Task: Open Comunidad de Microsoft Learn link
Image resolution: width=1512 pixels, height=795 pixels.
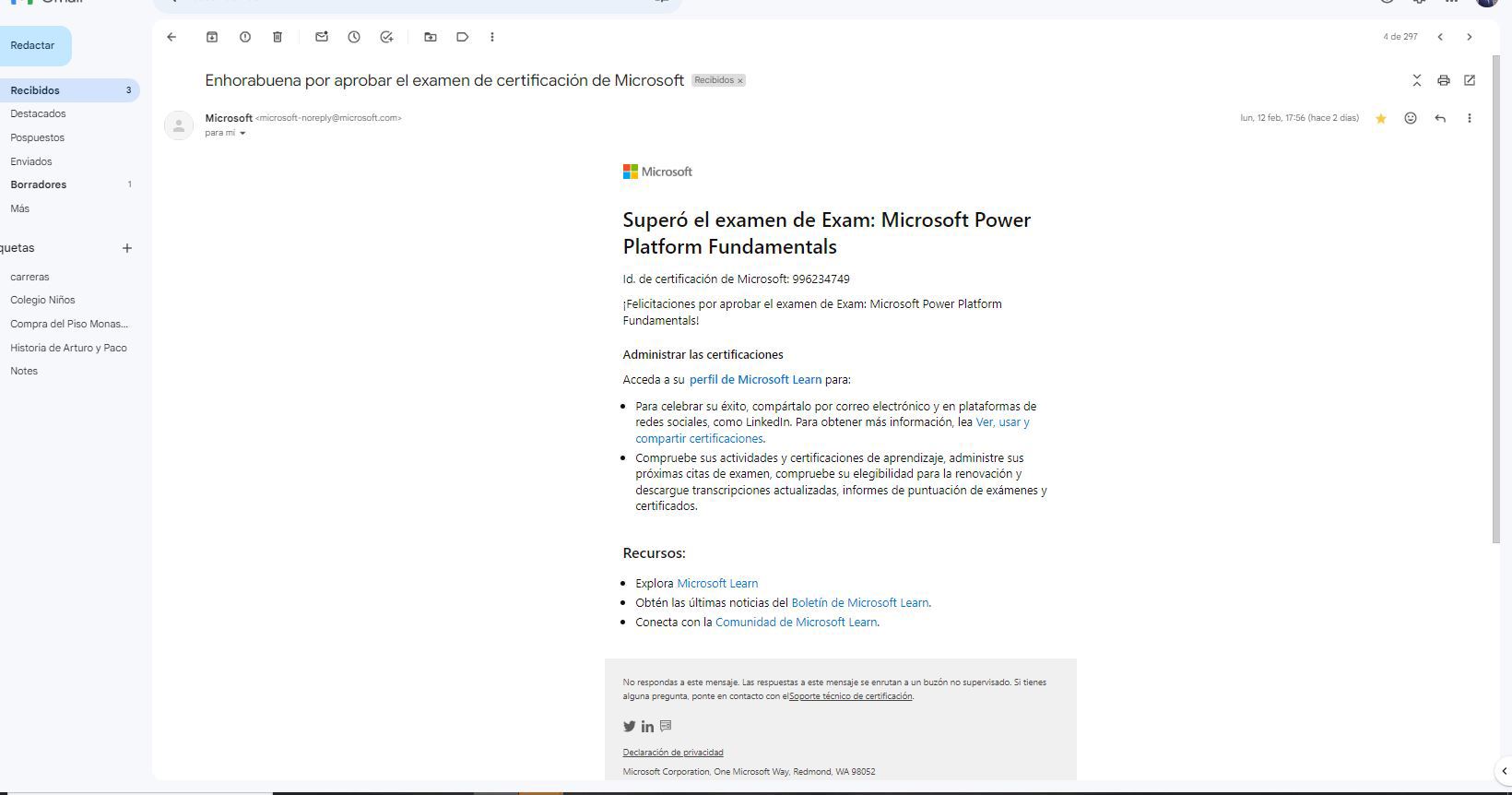Action: tap(796, 623)
